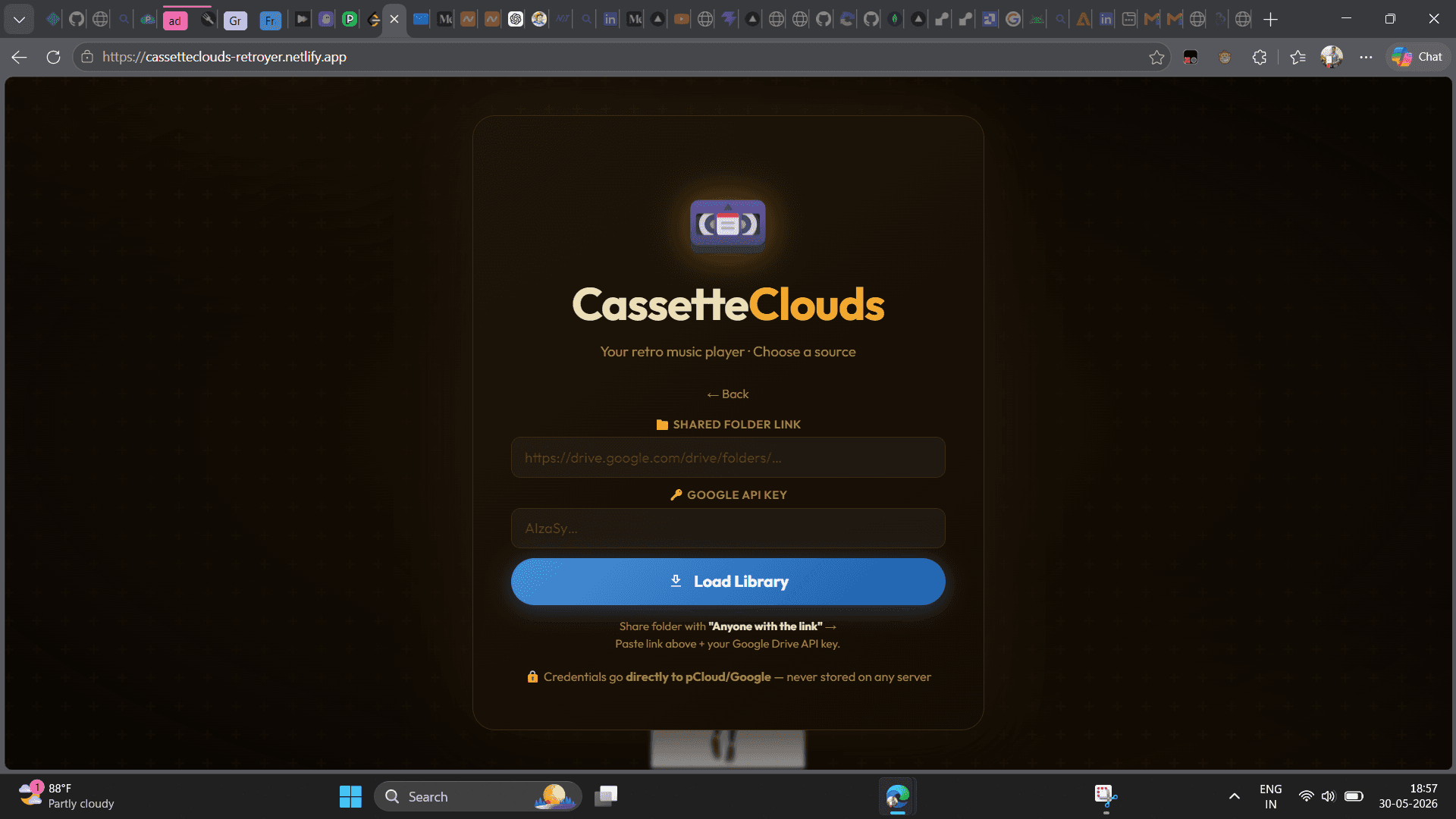The width and height of the screenshot is (1456, 819).
Task: Go back with the browser back arrow
Action: tap(20, 57)
